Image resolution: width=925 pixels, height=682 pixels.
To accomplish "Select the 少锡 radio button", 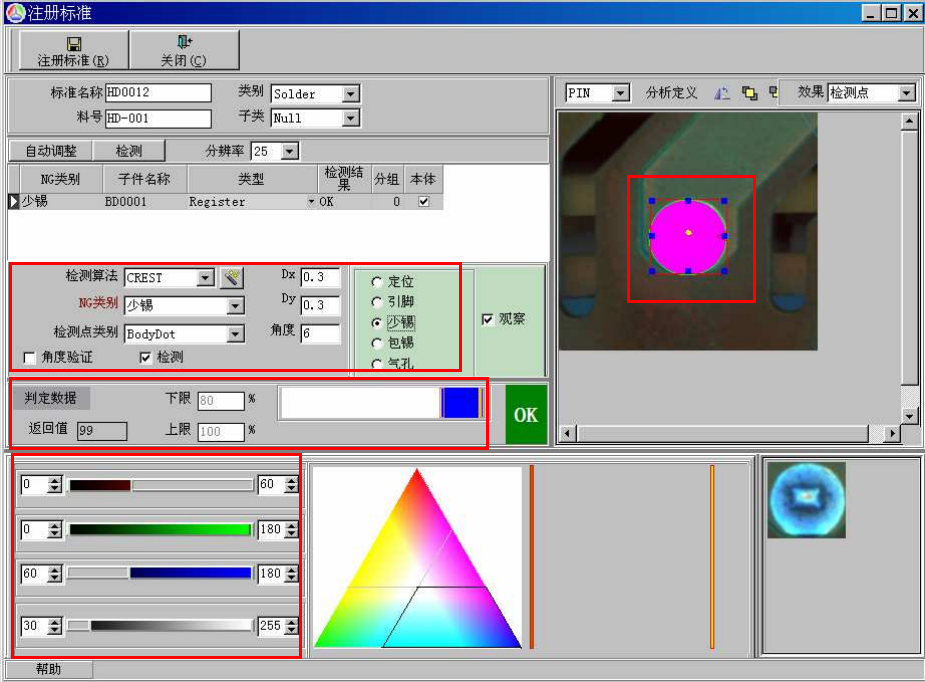I will (x=376, y=323).
